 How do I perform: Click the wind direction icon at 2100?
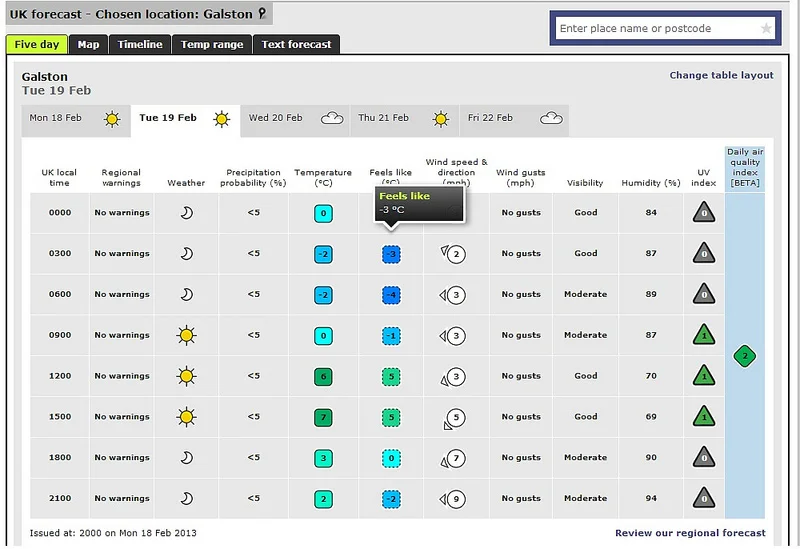tap(443, 499)
